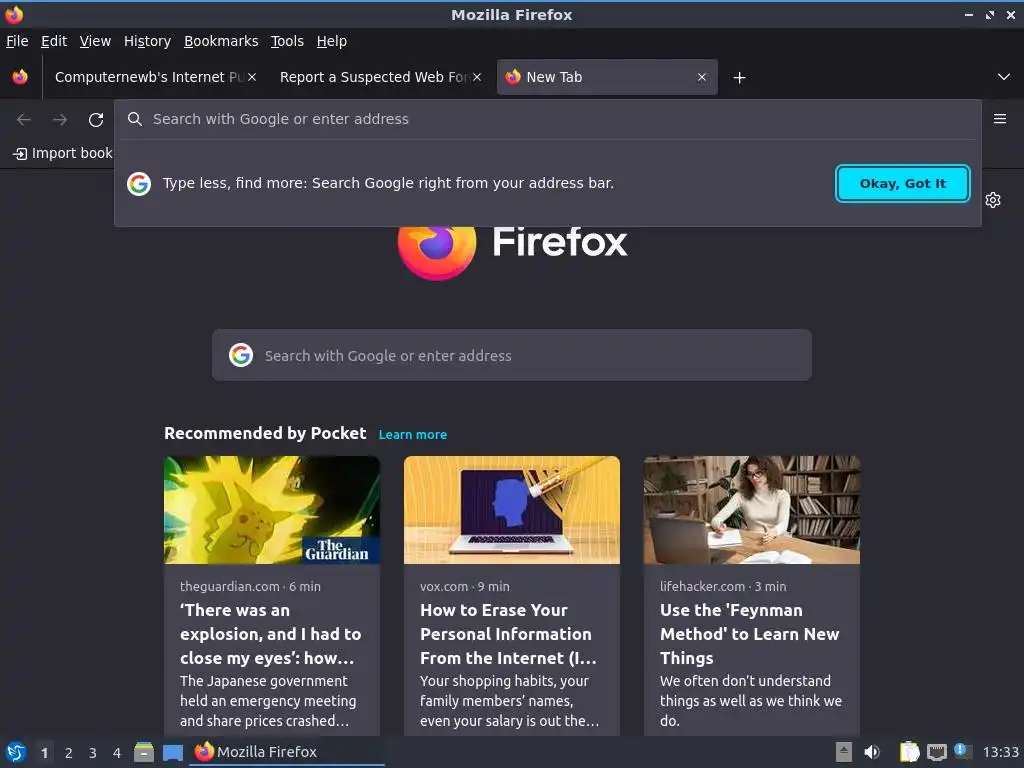1024x768 pixels.
Task: Open the File menu
Action: pyautogui.click(x=17, y=41)
